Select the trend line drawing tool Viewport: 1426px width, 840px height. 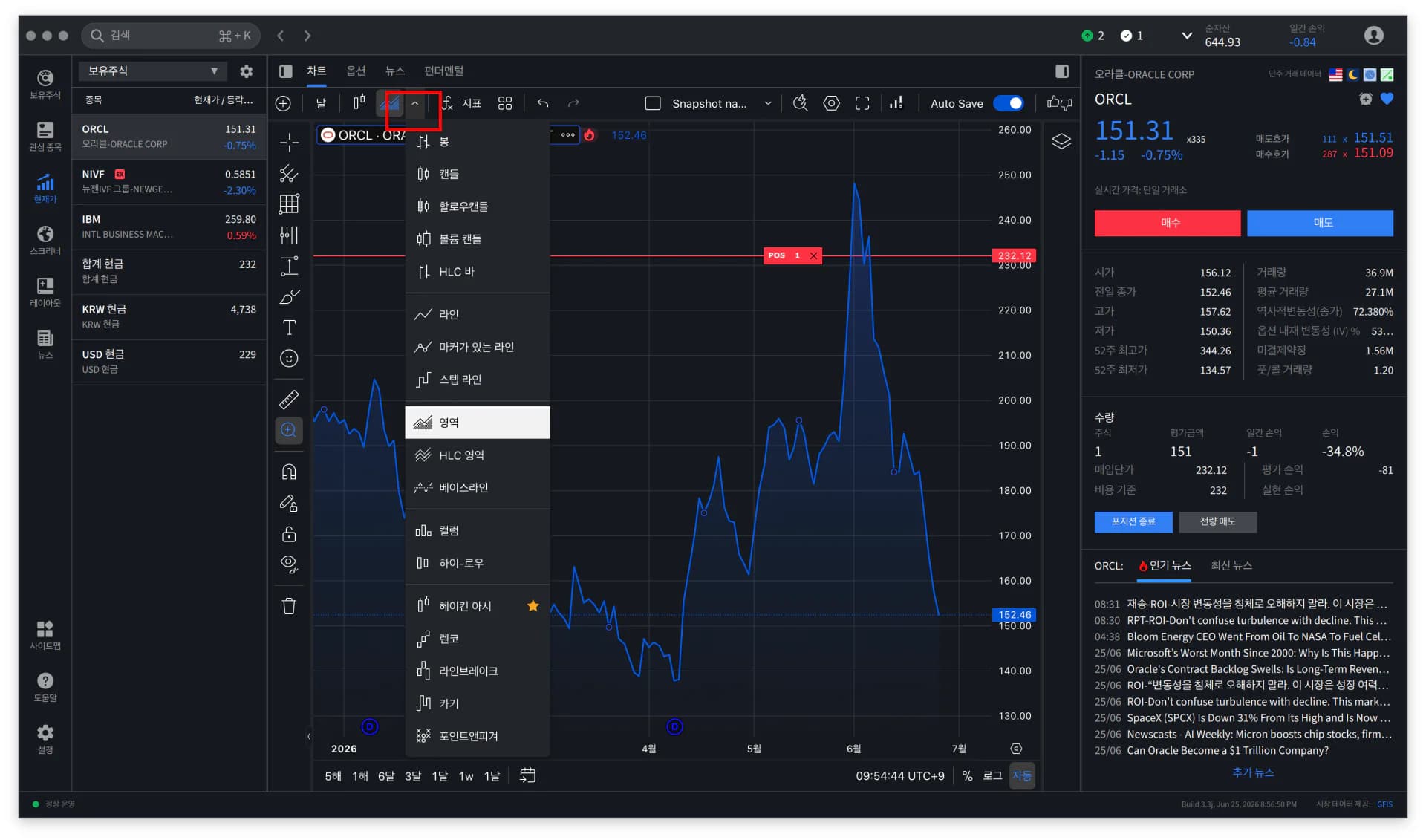pos(289,173)
